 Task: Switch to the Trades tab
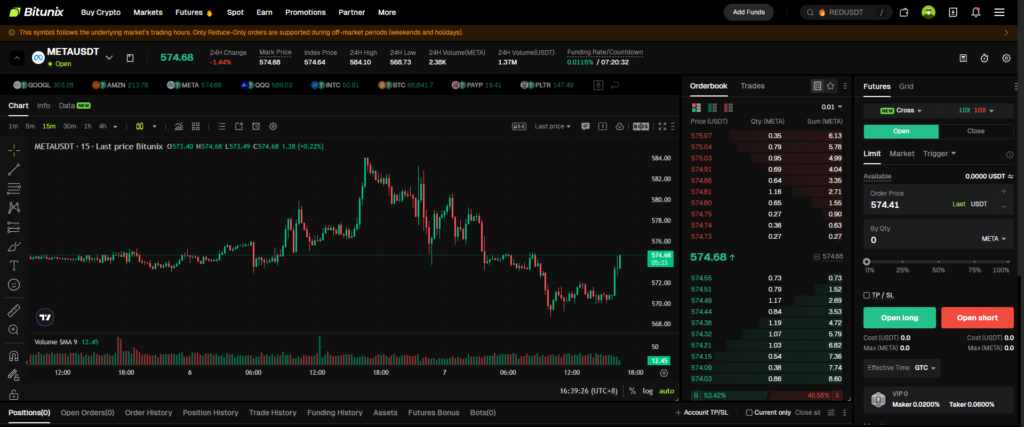click(x=752, y=86)
